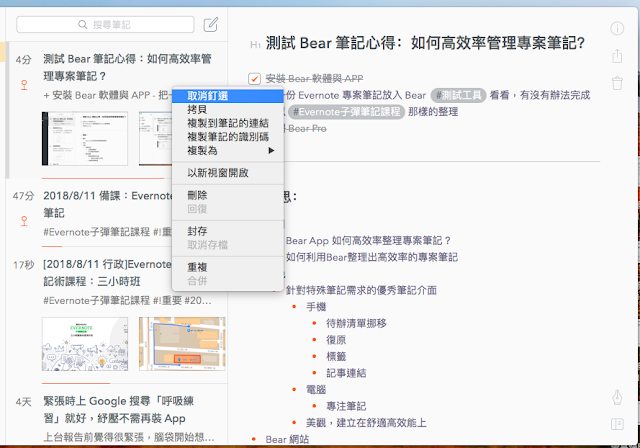Toggle the sidebar panel icon at bottom right
This screenshot has width=640, height=448.
point(617,424)
